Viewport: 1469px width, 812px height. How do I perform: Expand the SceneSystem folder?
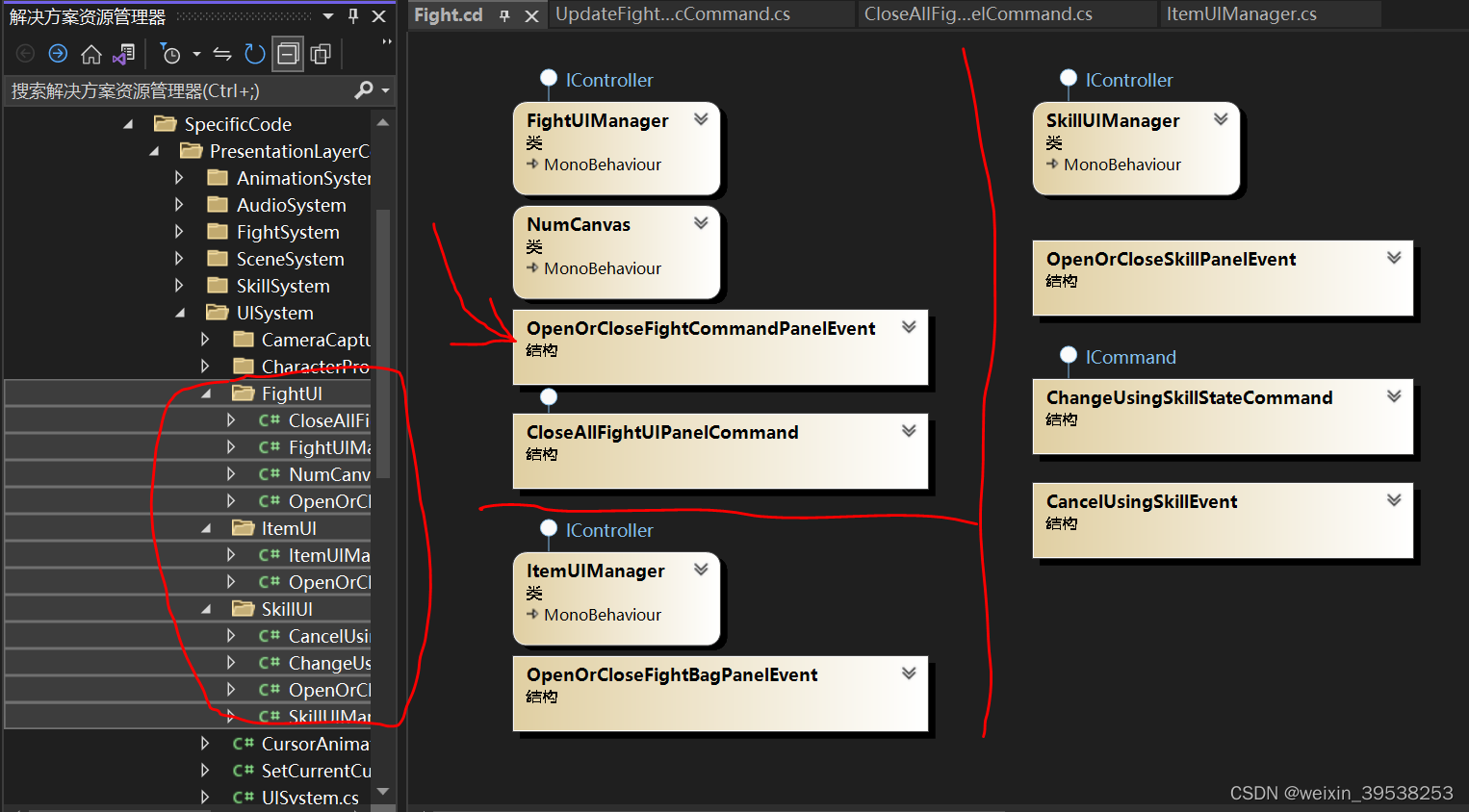click(x=179, y=259)
